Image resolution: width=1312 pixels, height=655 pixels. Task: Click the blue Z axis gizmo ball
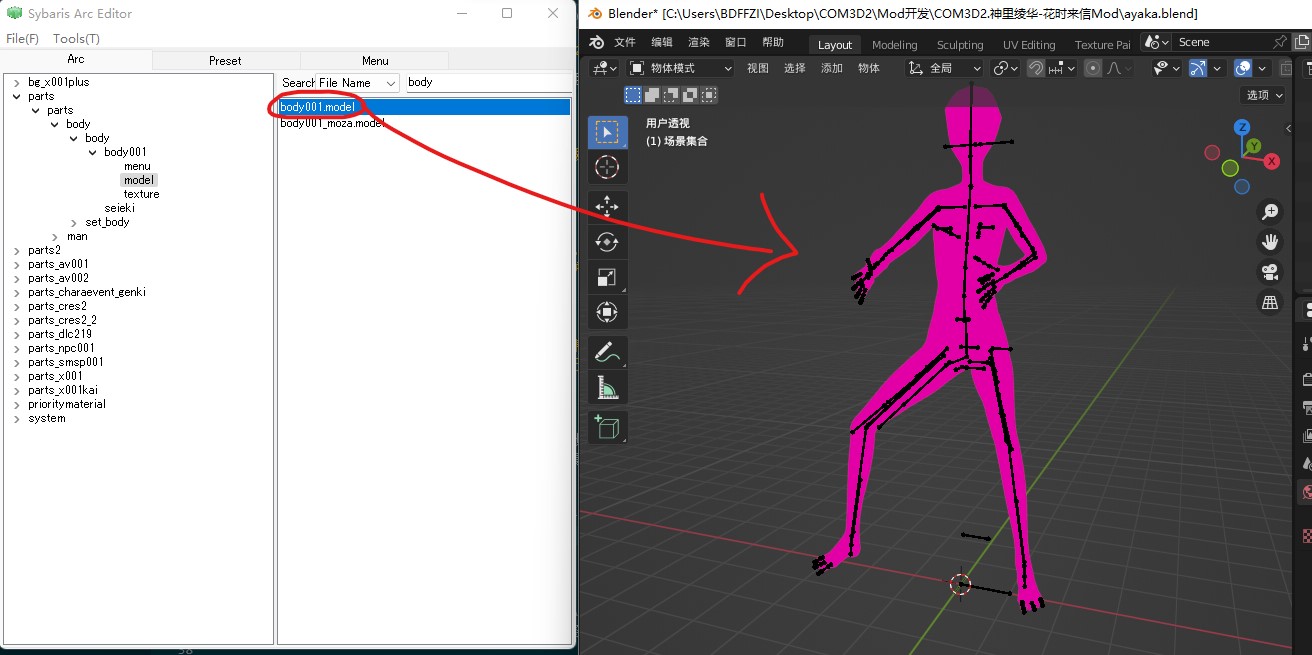(x=1242, y=127)
